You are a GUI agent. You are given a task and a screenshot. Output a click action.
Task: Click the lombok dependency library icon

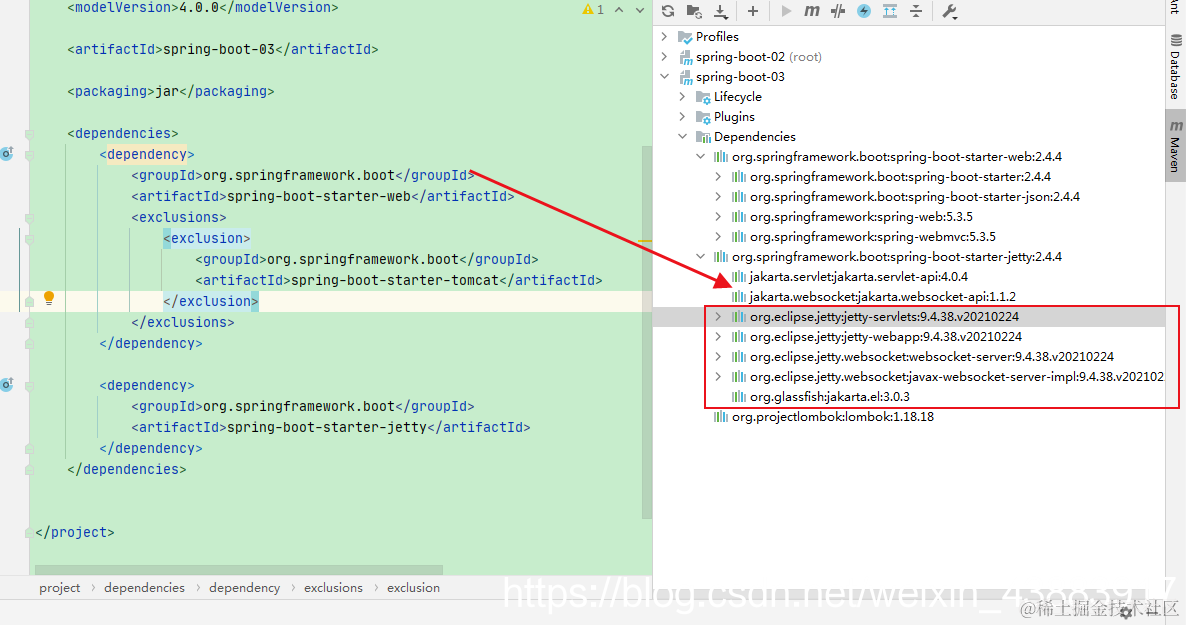(721, 417)
